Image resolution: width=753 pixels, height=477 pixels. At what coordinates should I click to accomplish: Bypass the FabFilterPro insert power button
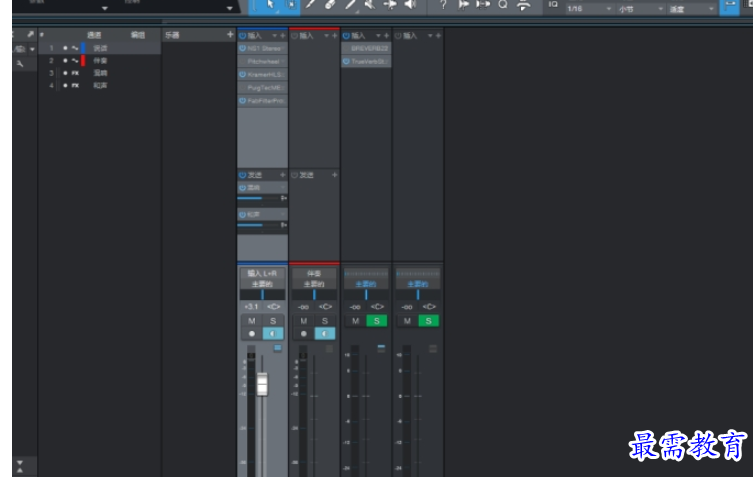[243, 101]
